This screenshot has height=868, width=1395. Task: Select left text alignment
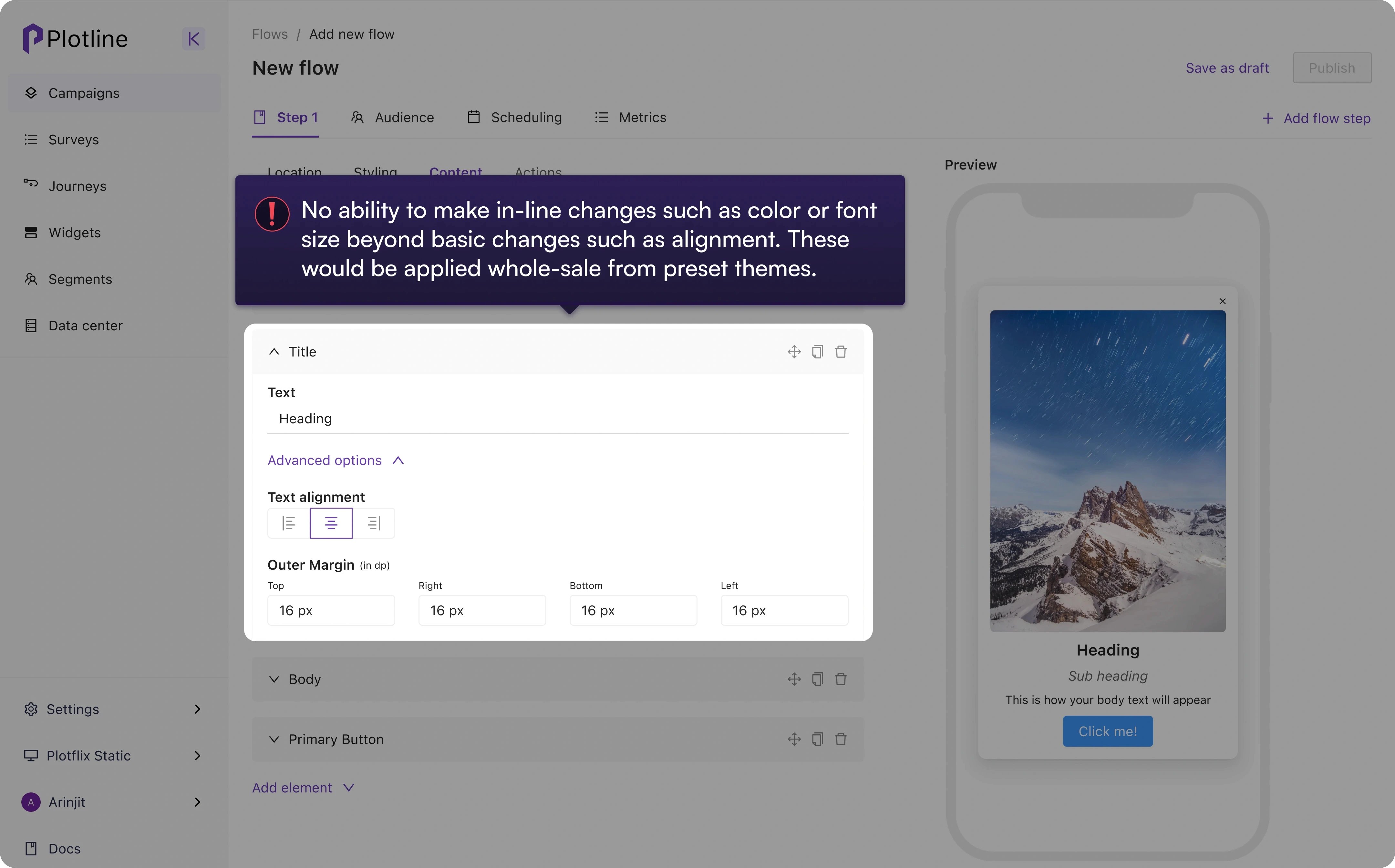(289, 523)
